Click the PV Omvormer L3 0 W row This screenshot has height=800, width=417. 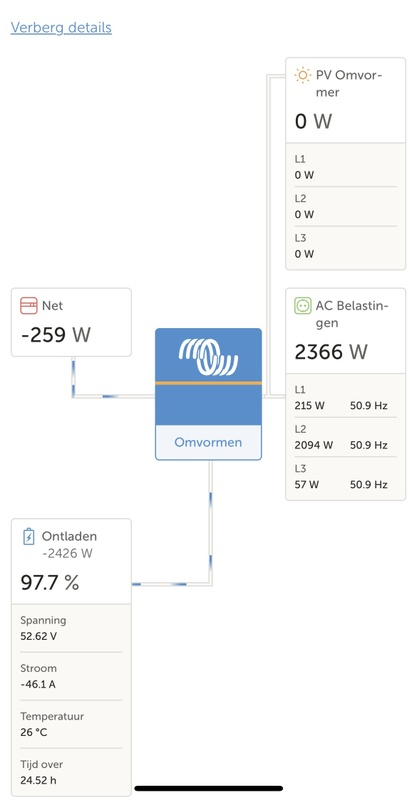tap(346, 246)
